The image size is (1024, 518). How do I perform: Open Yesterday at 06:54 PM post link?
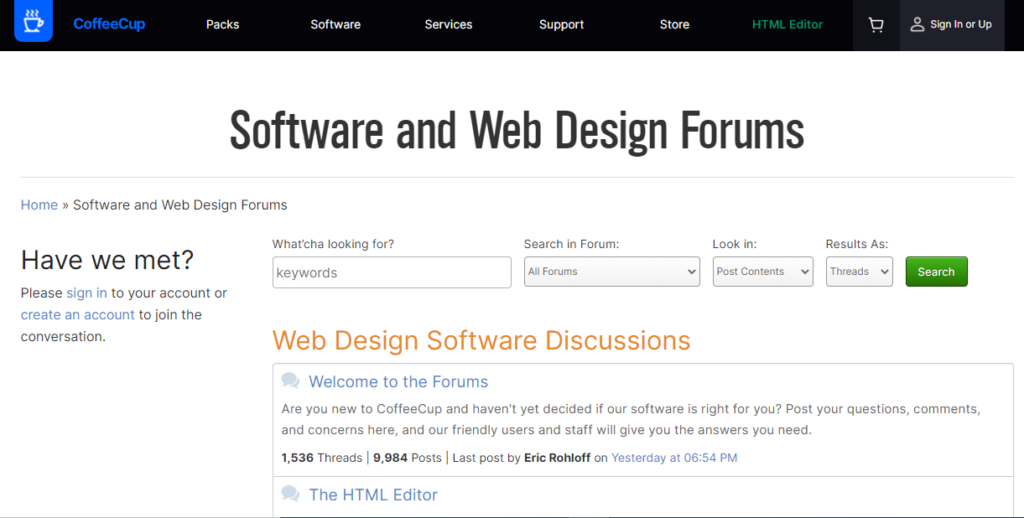674,458
